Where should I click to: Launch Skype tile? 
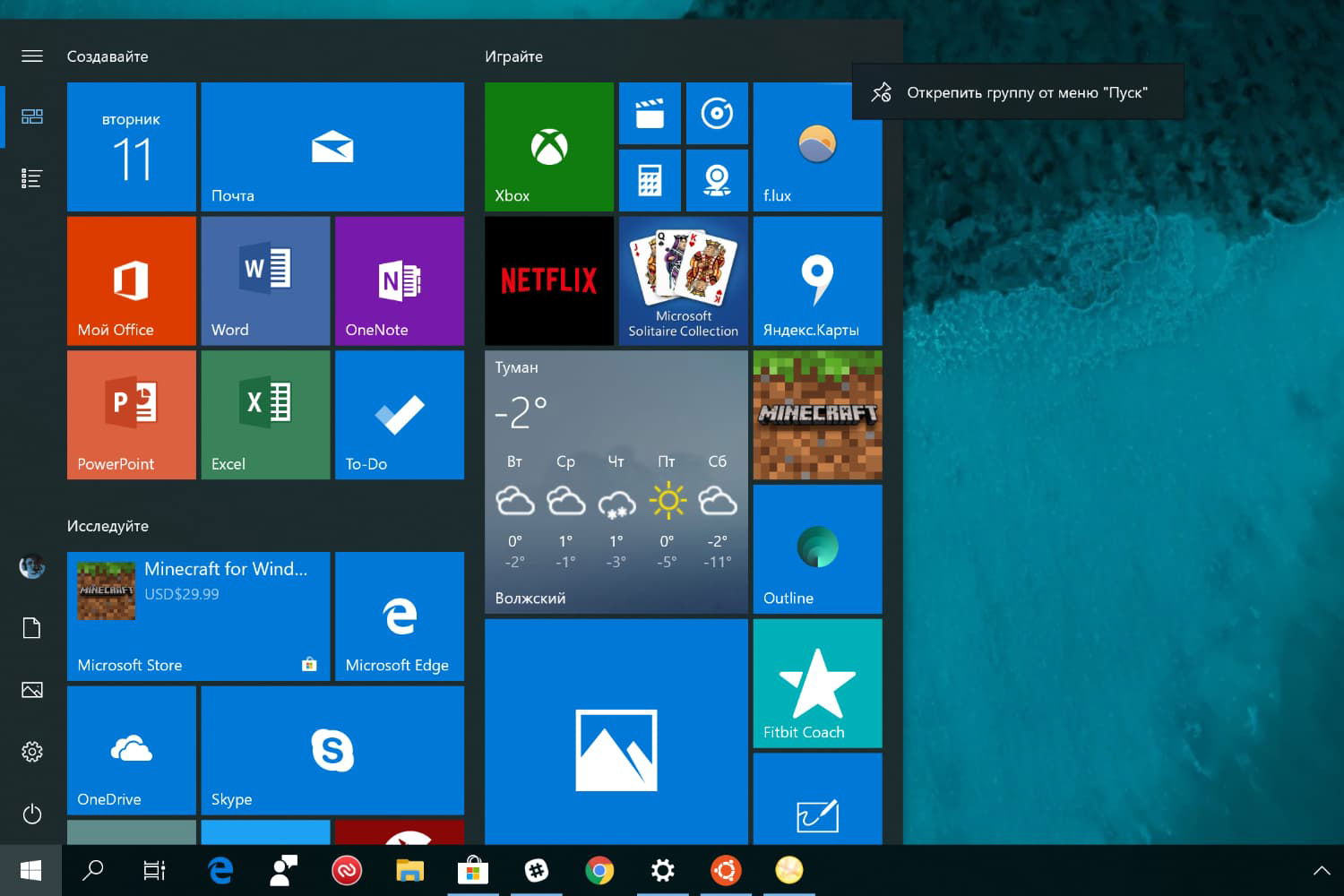point(332,750)
